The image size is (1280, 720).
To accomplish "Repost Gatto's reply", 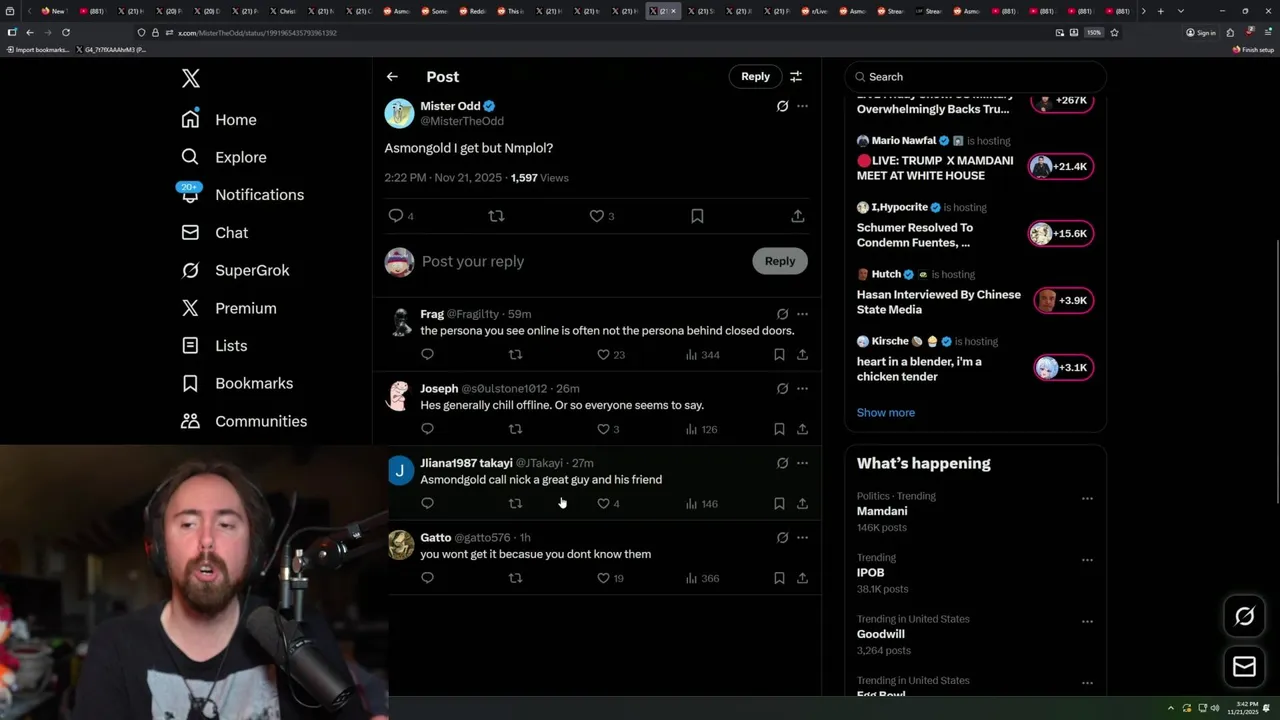I will tap(515, 578).
